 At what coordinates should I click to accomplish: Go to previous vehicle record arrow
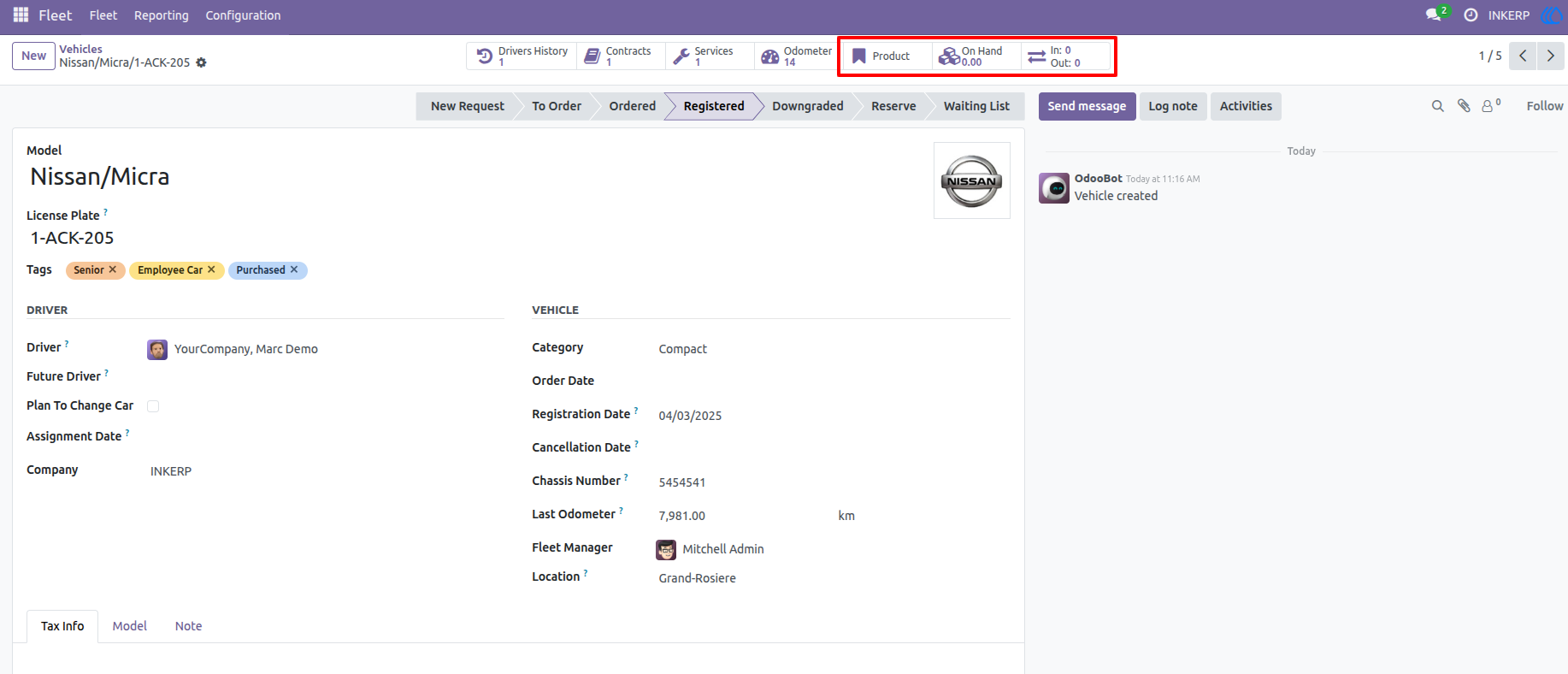click(1523, 56)
